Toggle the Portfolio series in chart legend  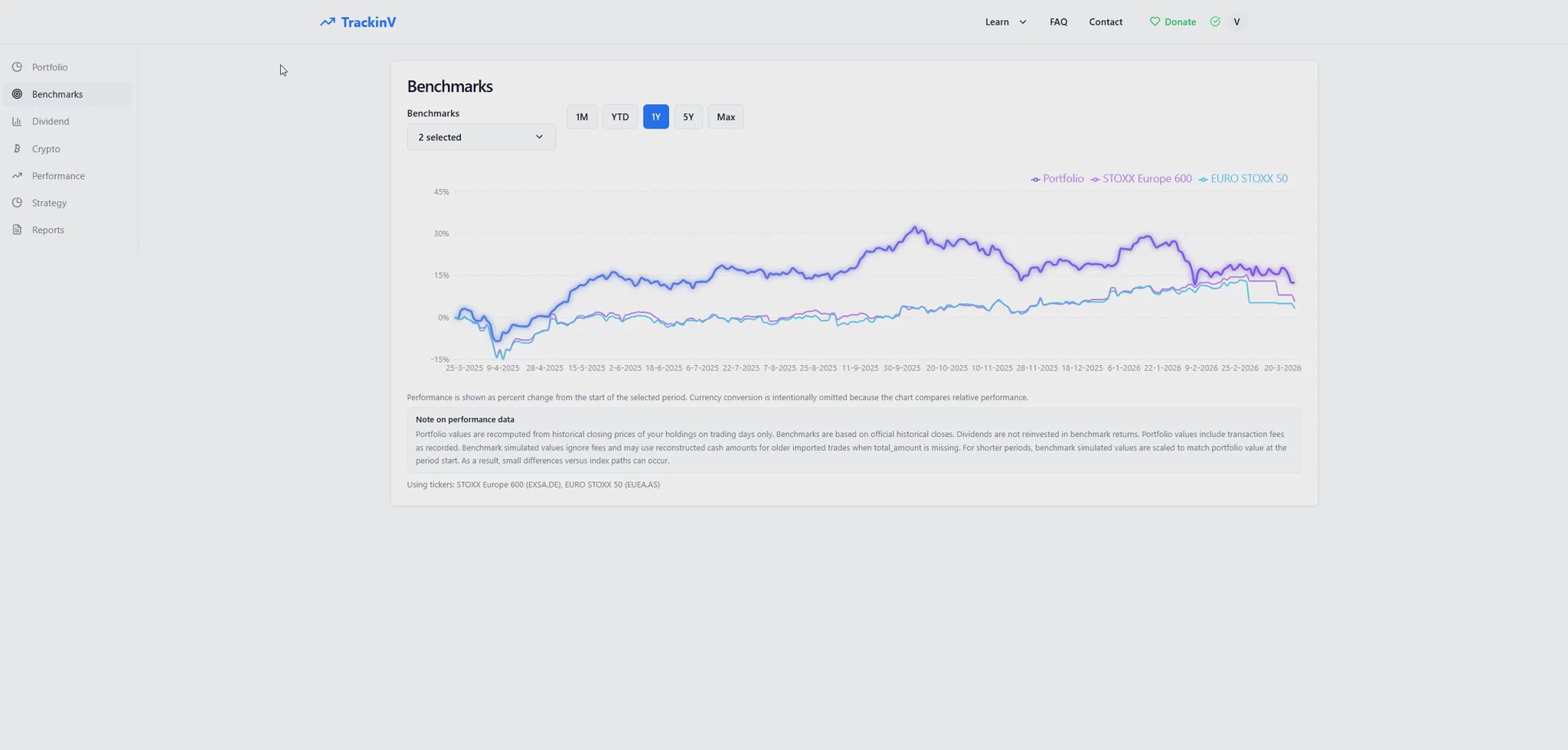[1057, 179]
